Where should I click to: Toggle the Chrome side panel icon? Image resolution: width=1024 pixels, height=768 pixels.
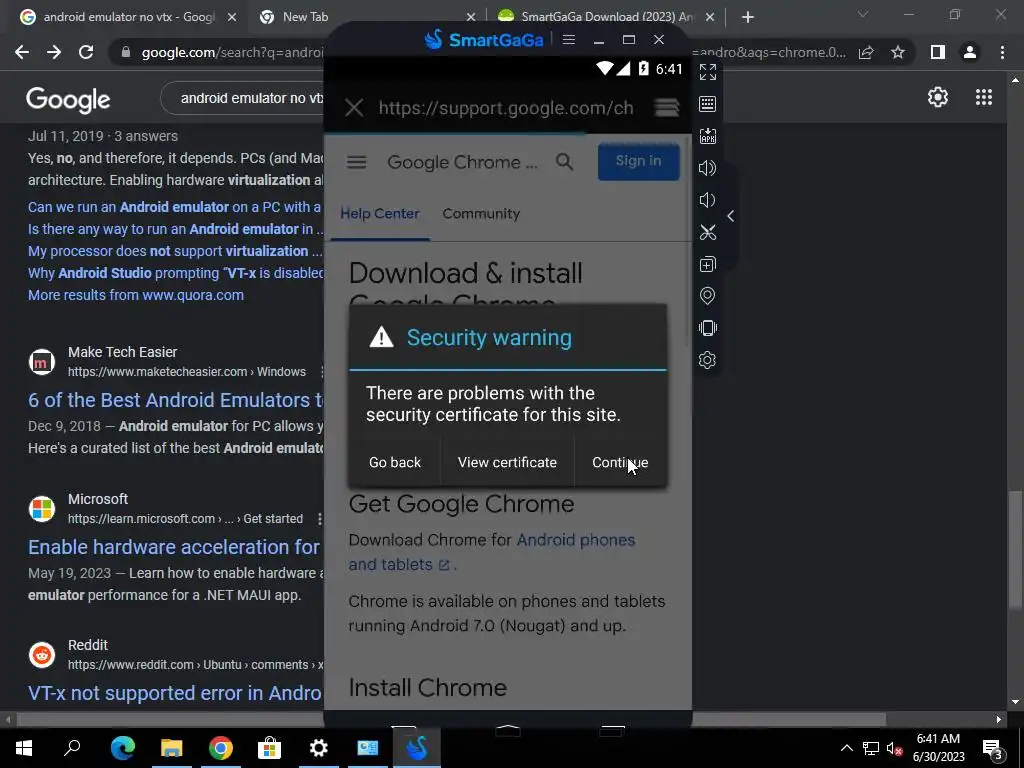(x=938, y=52)
